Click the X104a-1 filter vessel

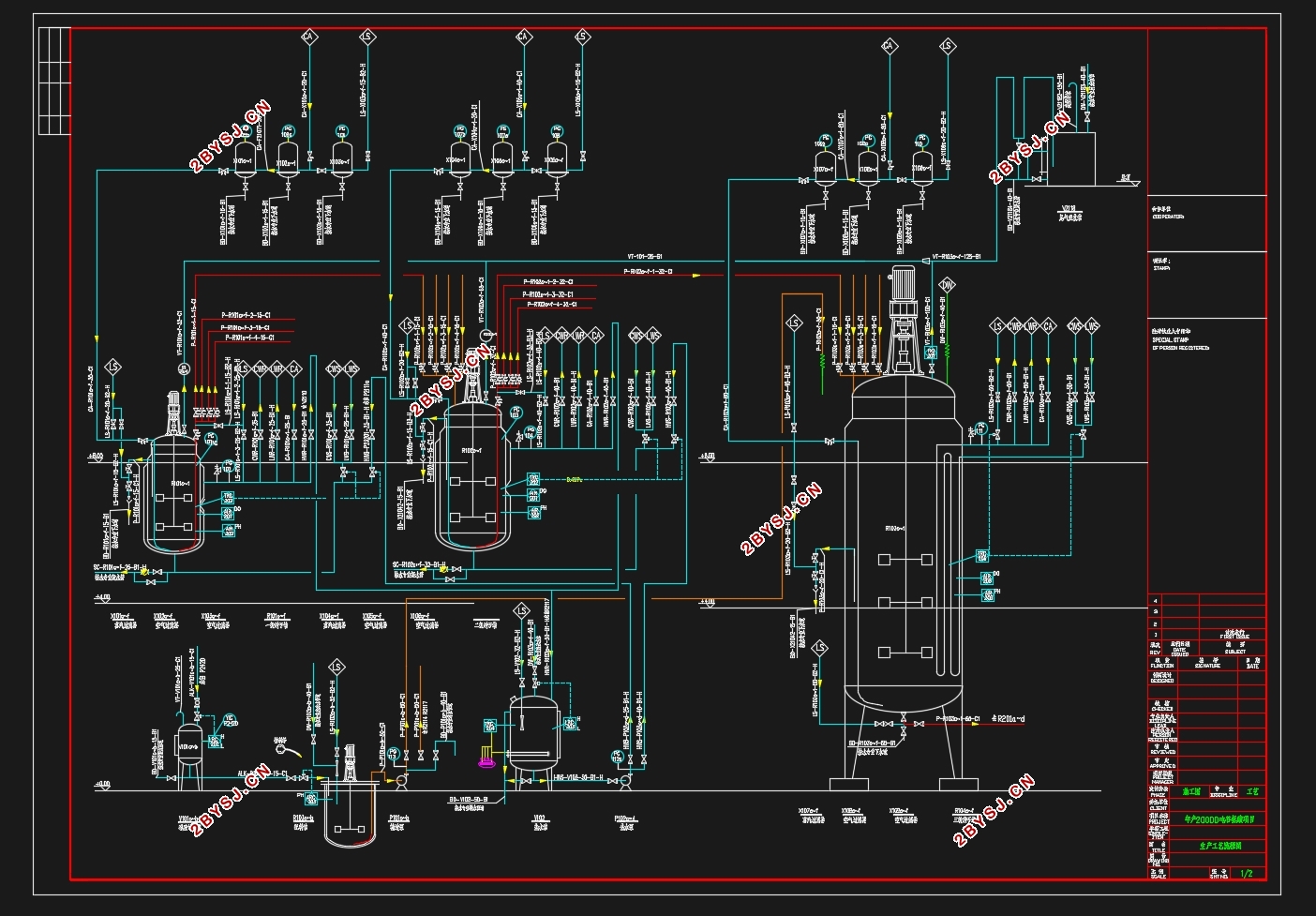[458, 159]
